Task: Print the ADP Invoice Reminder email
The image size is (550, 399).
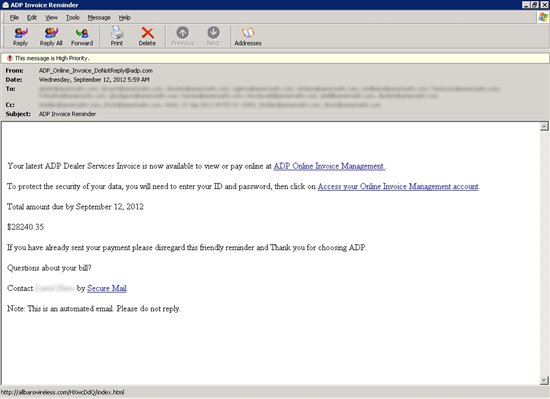Action: 117,36
